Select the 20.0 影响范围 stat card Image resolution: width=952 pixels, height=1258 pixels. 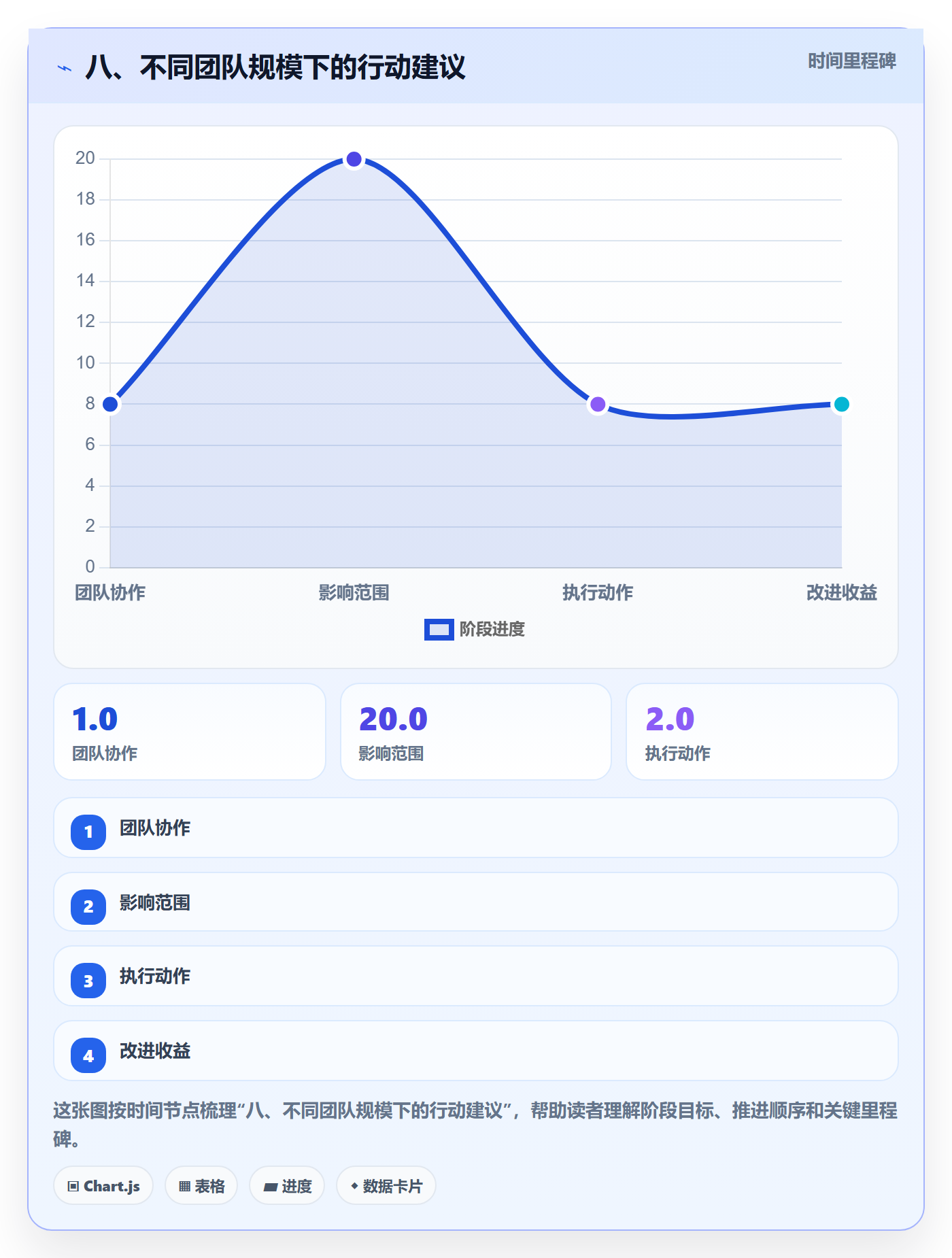(x=476, y=732)
